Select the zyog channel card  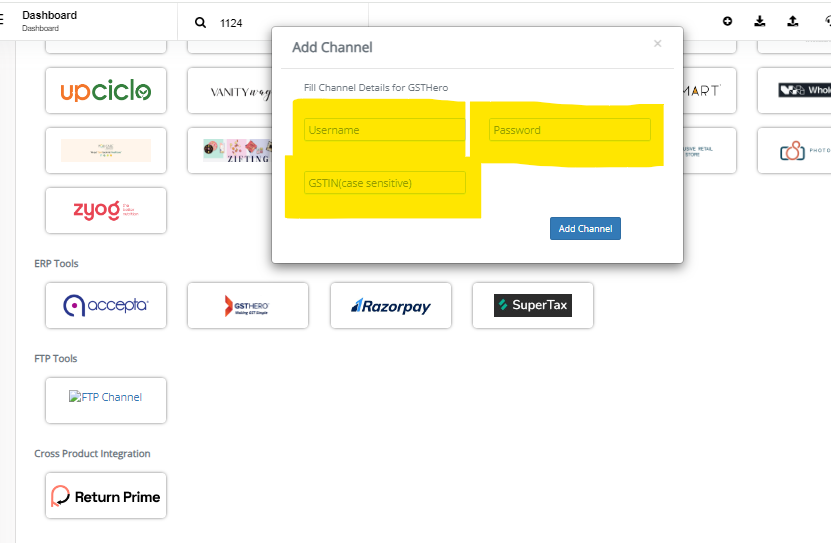point(106,210)
